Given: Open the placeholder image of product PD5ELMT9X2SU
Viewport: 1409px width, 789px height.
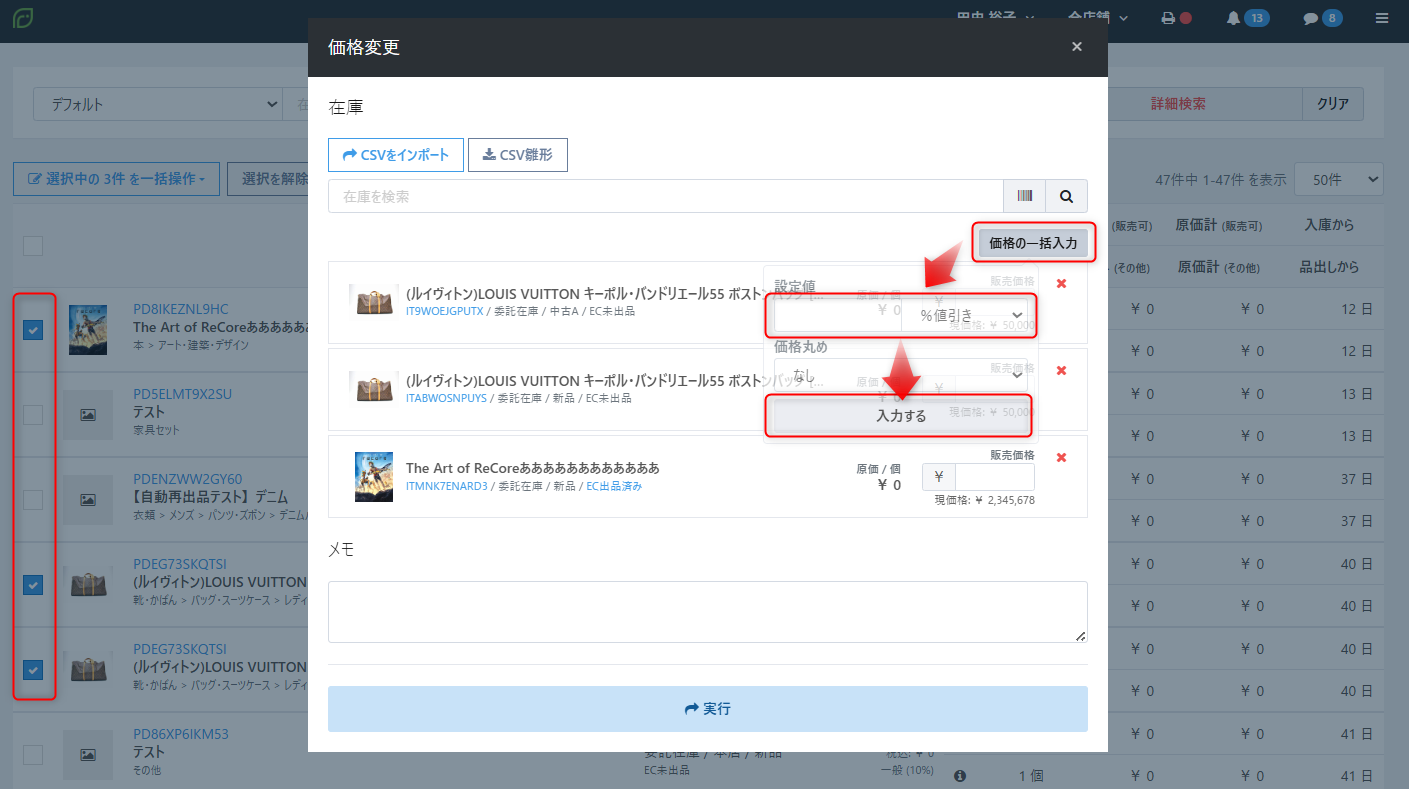Looking at the screenshot, I should coord(88,415).
